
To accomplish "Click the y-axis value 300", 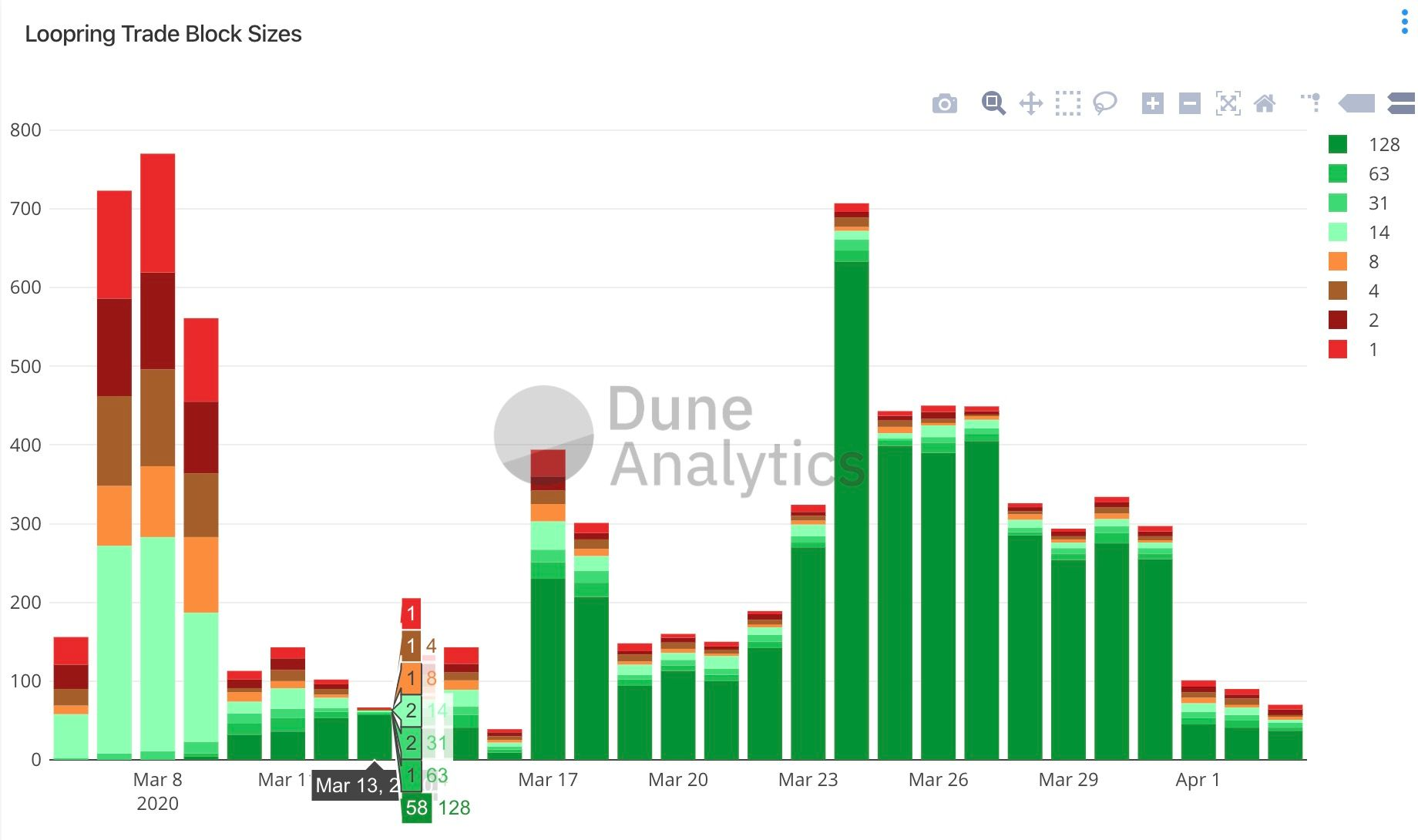I will [25, 524].
